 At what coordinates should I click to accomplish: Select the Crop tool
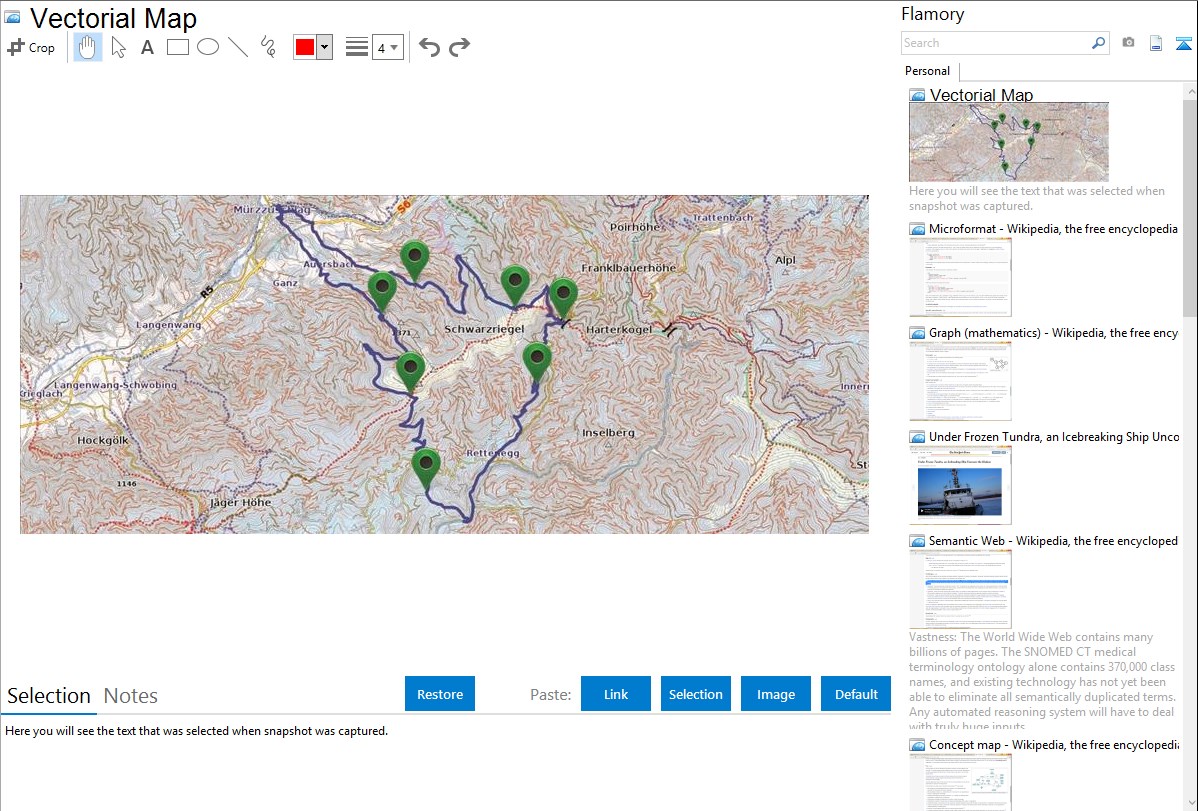pos(31,47)
